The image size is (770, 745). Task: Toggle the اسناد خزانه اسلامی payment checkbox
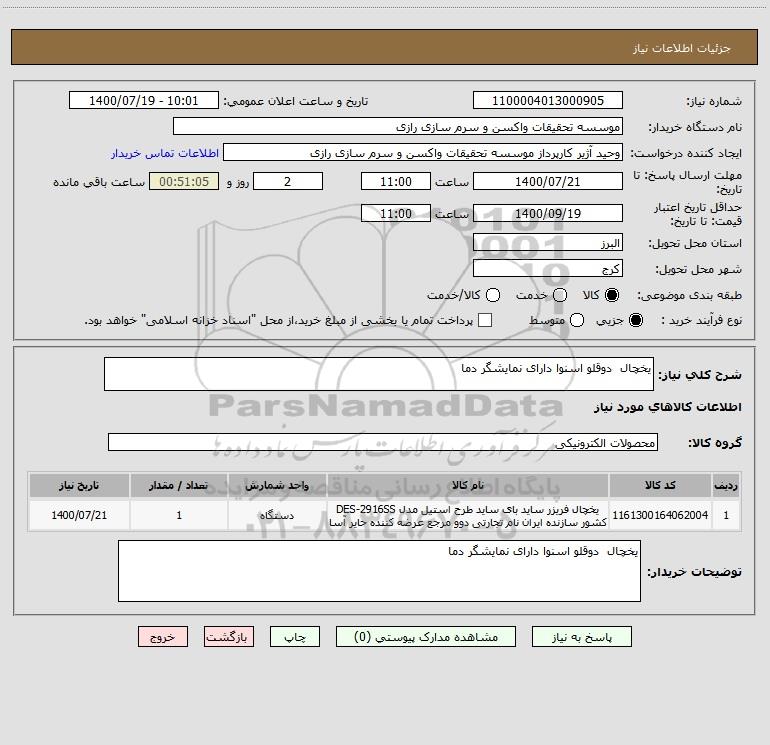click(x=485, y=320)
